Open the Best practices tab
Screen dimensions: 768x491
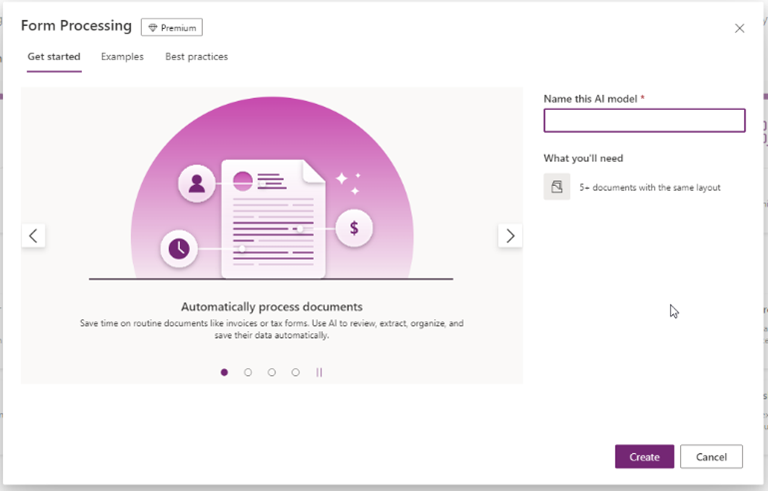click(x=196, y=57)
